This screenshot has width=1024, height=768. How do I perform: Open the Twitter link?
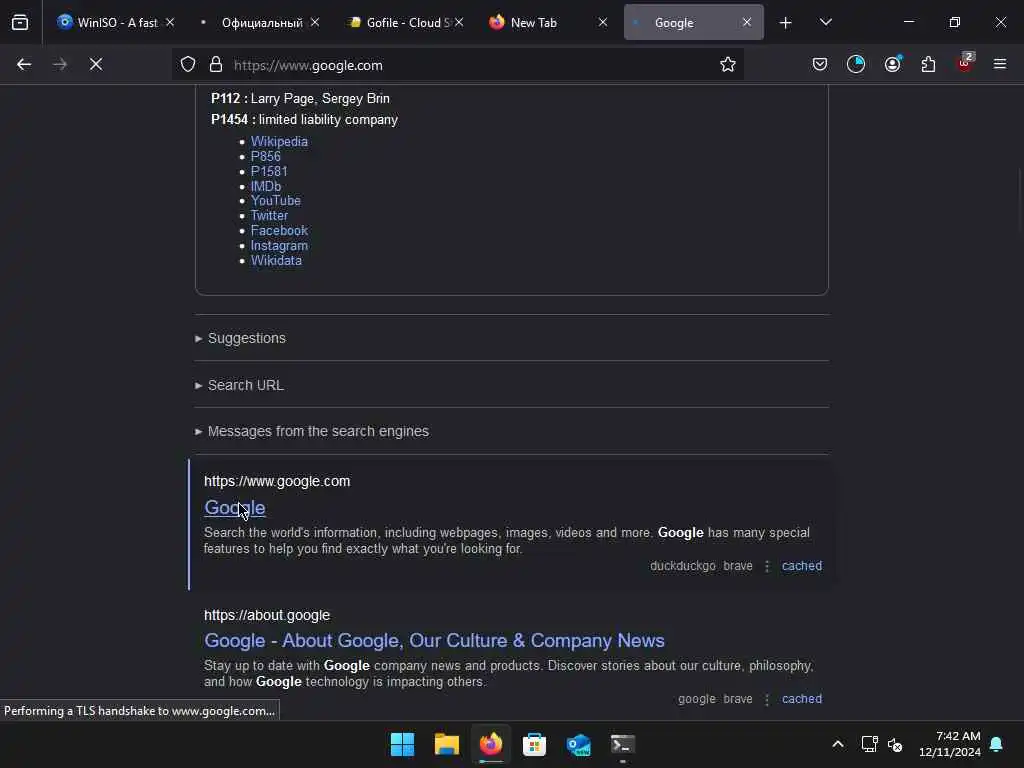tap(269, 216)
